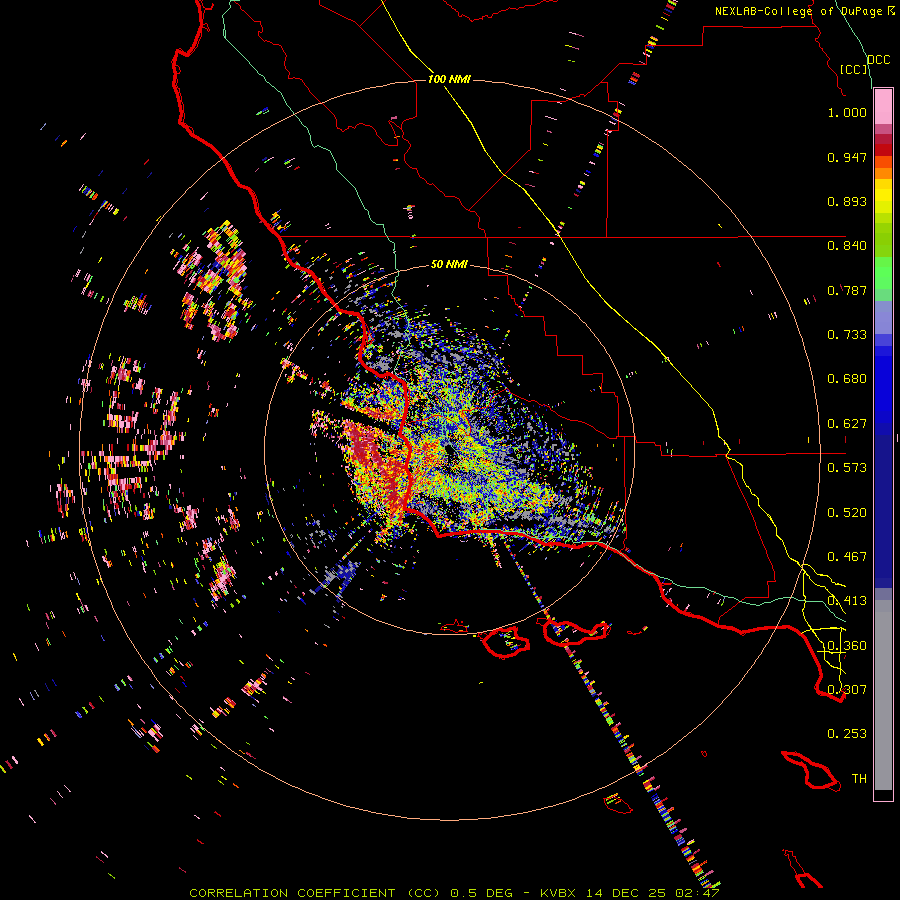Click the 0.253 scale value
Image resolution: width=900 pixels, height=900 pixels.
click(847, 734)
